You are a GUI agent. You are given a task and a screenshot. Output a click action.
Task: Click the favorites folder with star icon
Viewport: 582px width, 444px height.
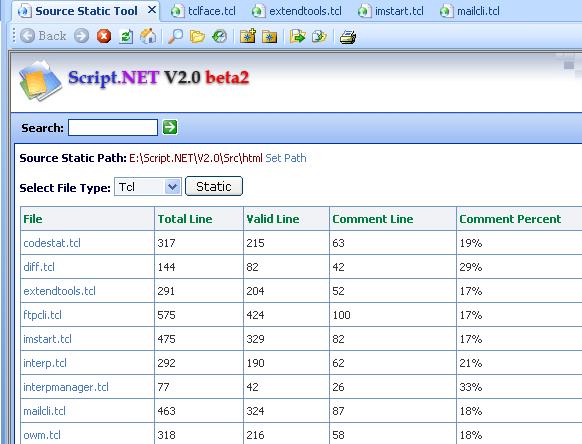tap(269, 36)
